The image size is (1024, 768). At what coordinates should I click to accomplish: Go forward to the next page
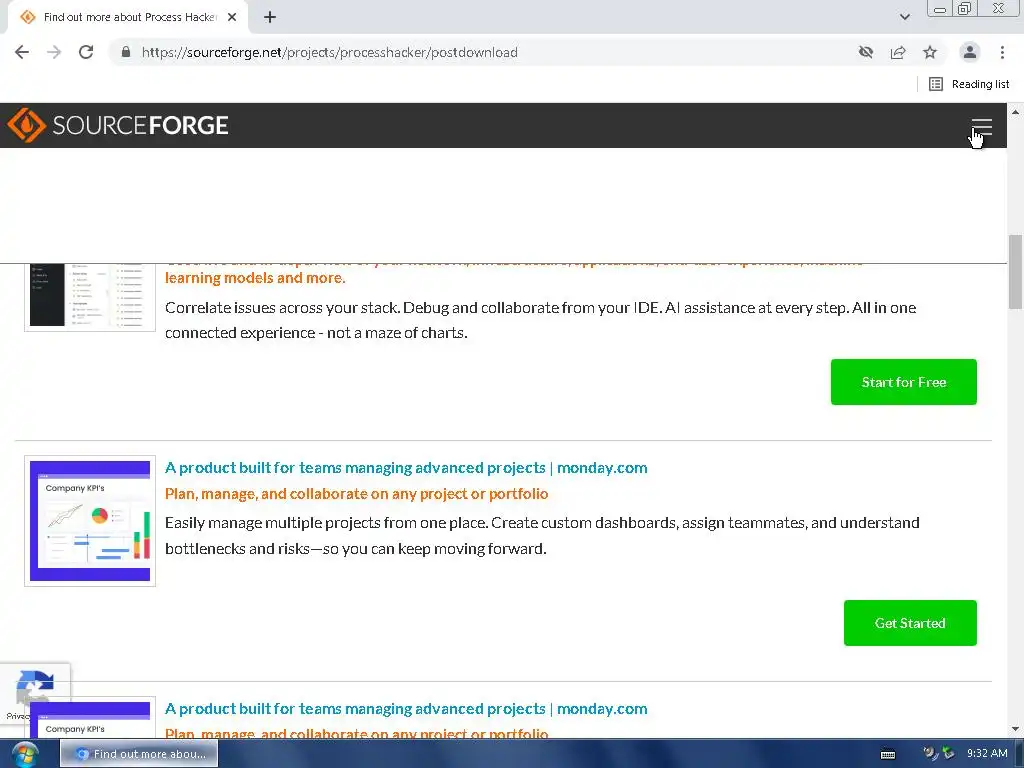coord(54,52)
